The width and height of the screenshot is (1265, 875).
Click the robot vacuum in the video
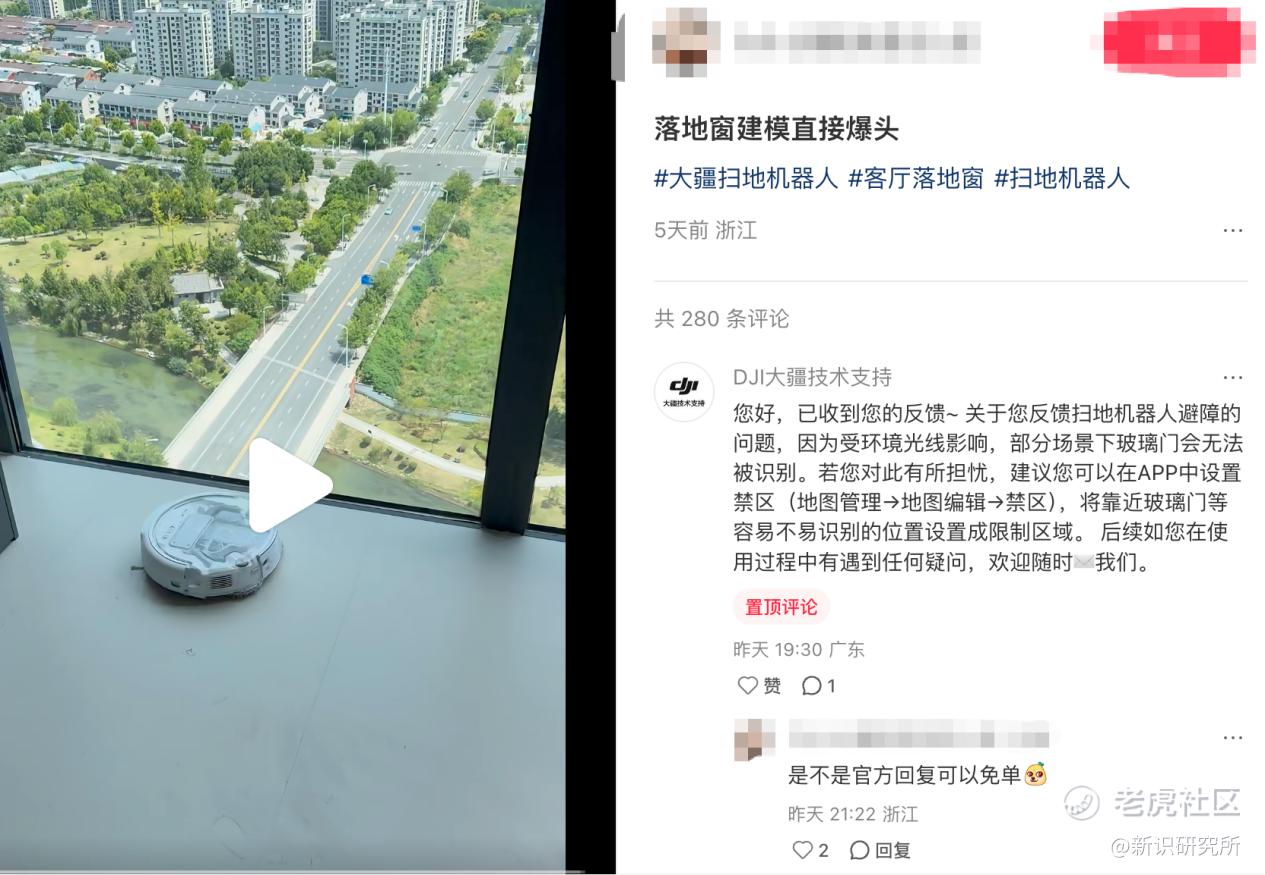(x=210, y=545)
